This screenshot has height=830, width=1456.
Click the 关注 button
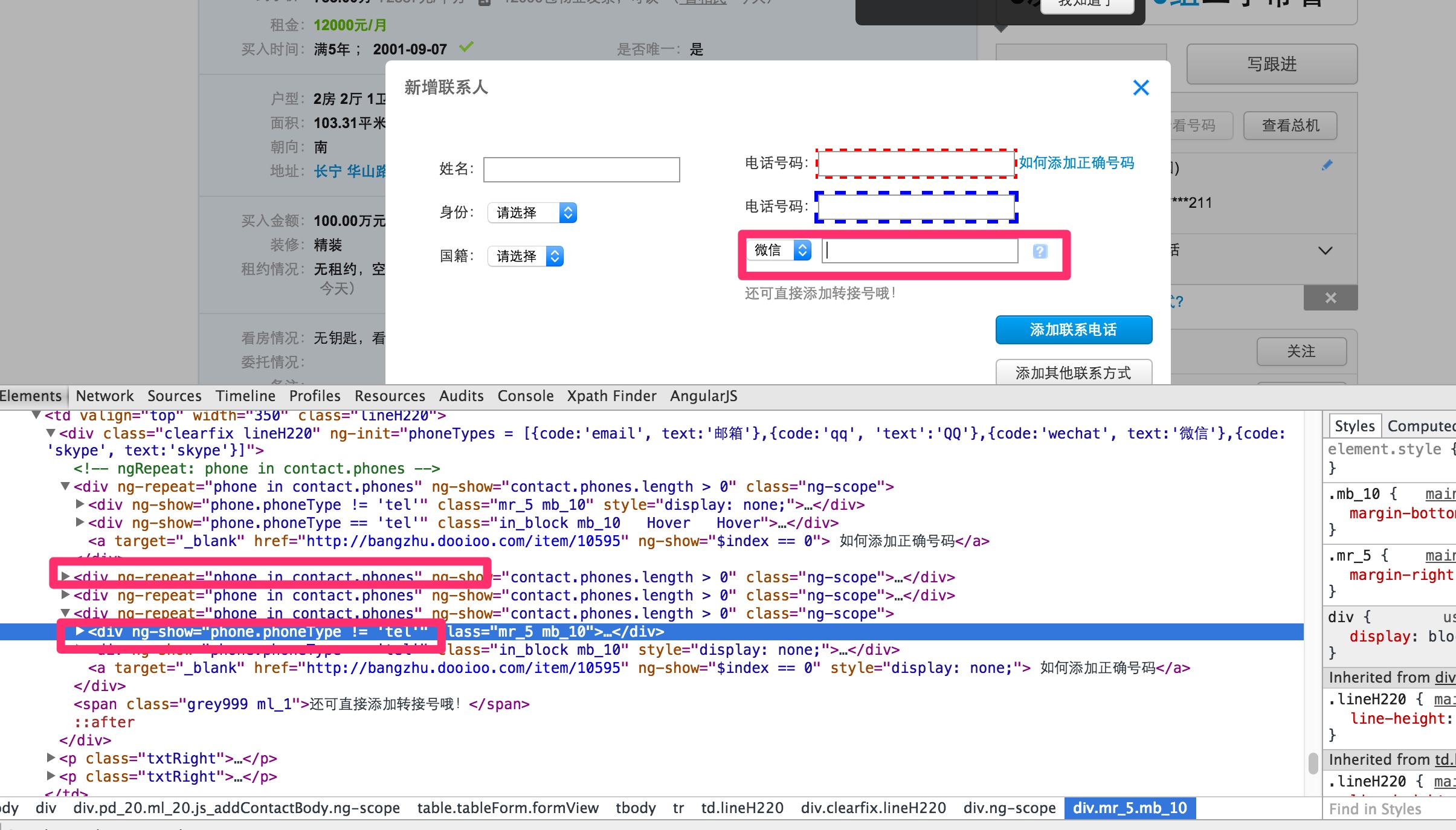tap(1301, 352)
